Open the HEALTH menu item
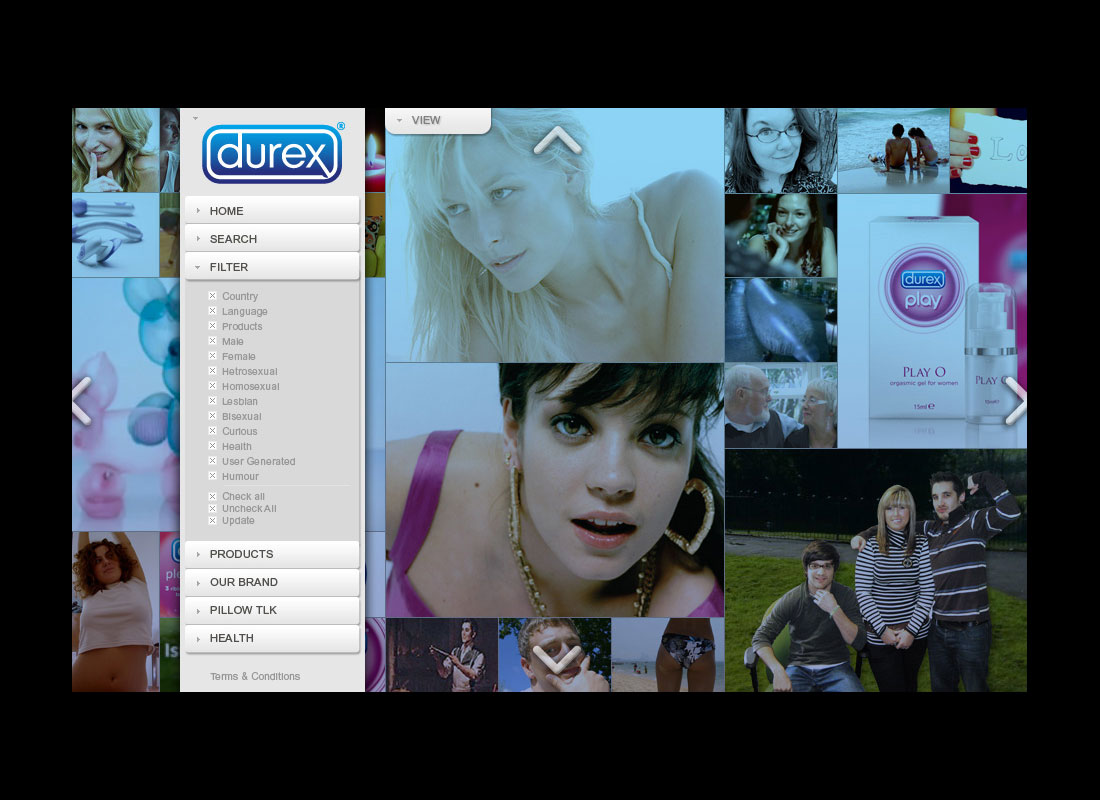This screenshot has width=1100, height=800. 272,638
